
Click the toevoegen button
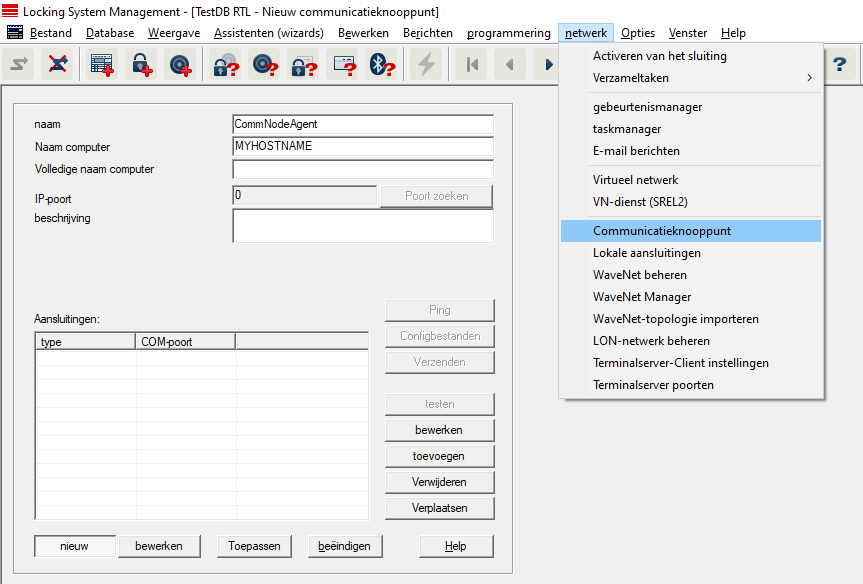pos(439,456)
